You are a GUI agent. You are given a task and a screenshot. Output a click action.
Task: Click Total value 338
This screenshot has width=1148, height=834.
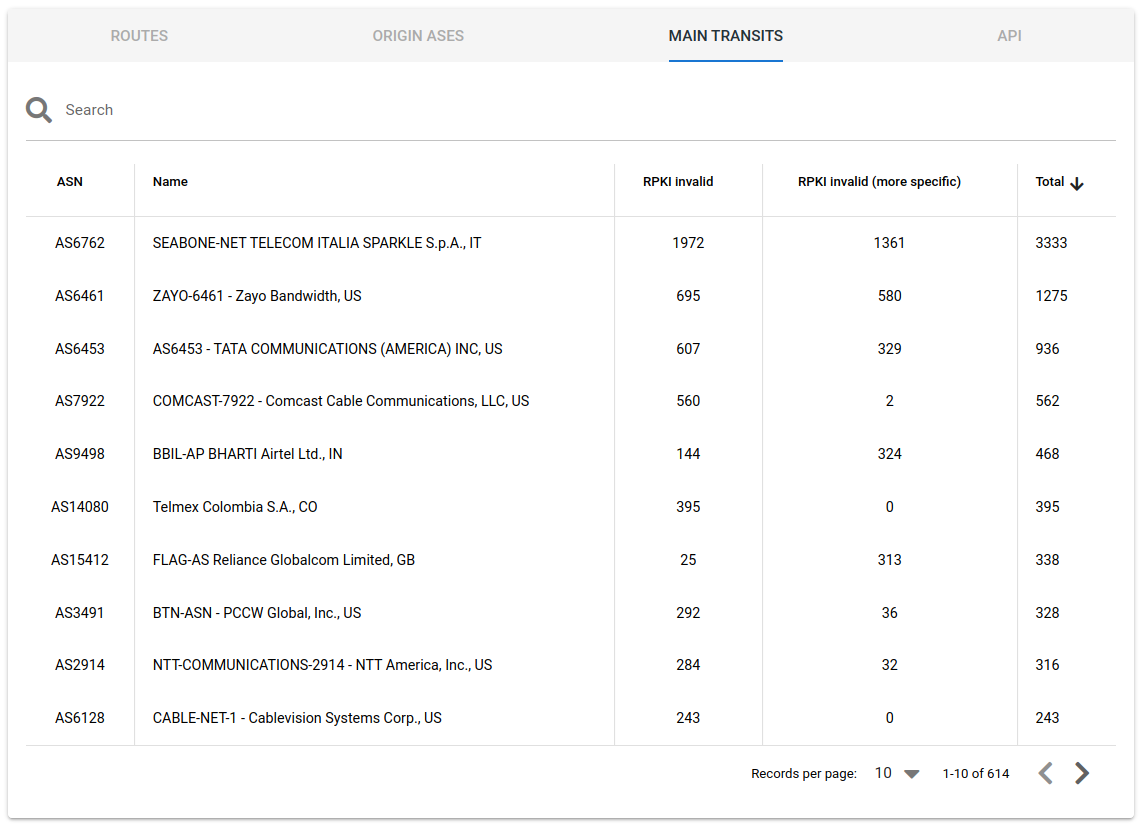click(1048, 560)
